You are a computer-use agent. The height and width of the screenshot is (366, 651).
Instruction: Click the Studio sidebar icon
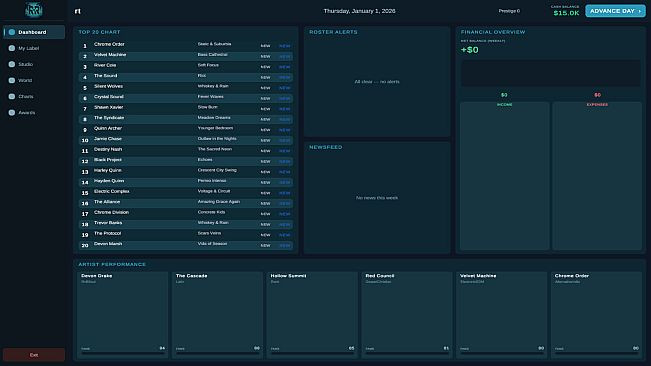tap(12, 64)
